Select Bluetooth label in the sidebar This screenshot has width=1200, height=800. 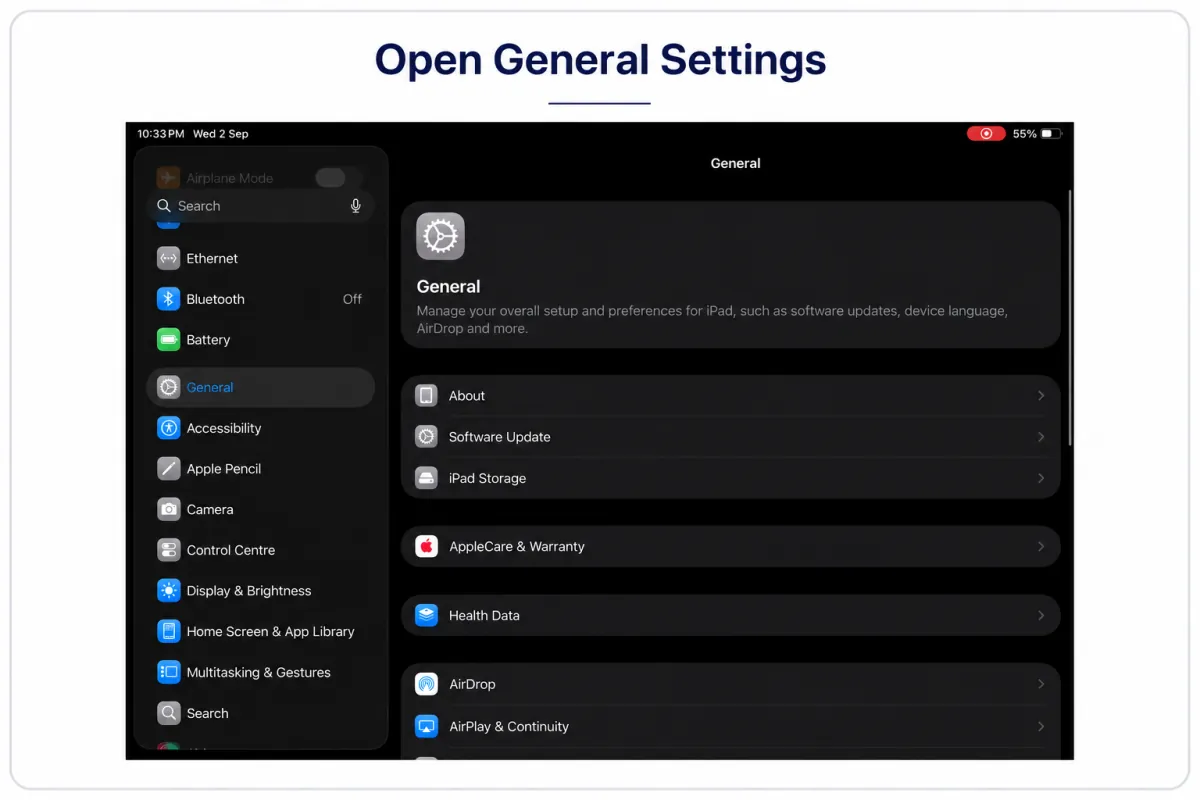pyautogui.click(x=215, y=299)
